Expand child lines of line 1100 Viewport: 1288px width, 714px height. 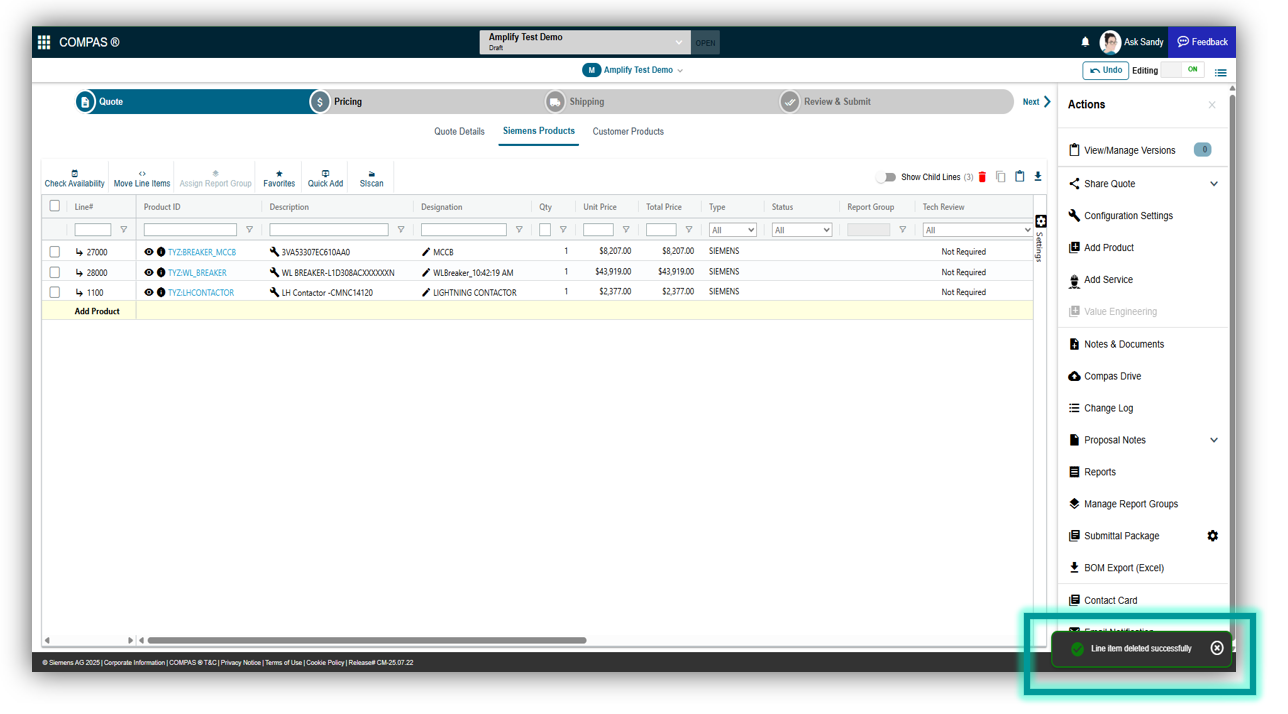point(79,292)
